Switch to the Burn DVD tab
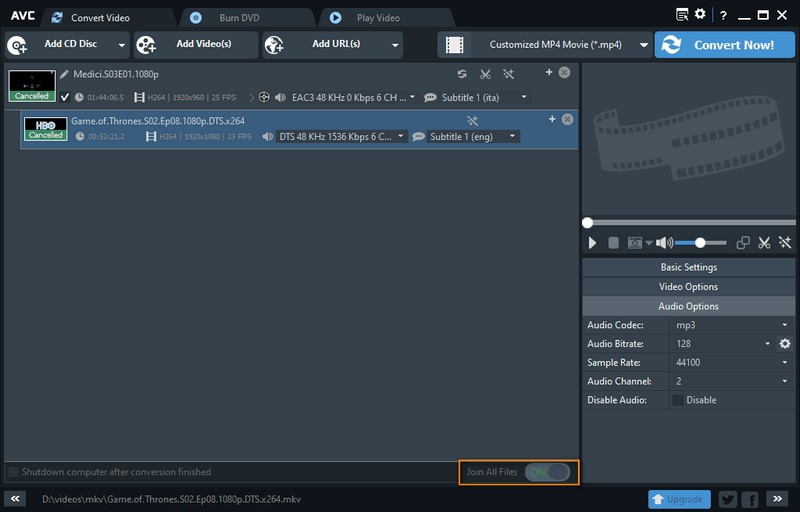The height and width of the screenshot is (512, 800). (240, 17)
